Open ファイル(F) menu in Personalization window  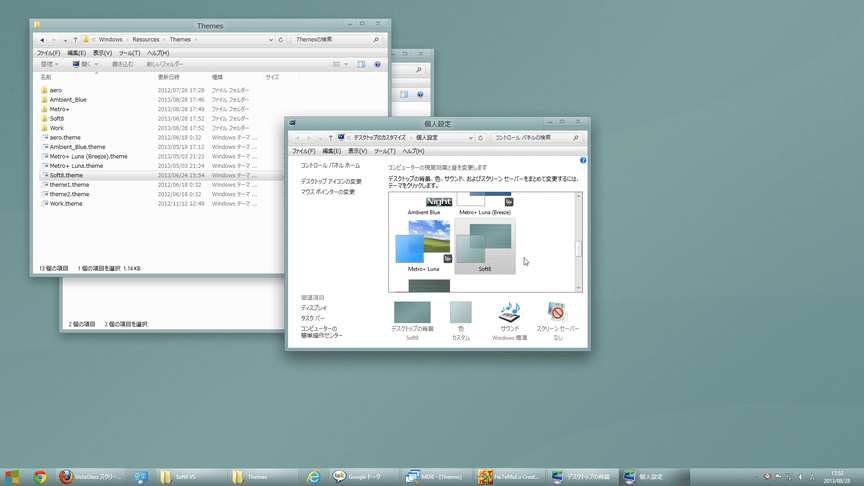click(x=304, y=151)
